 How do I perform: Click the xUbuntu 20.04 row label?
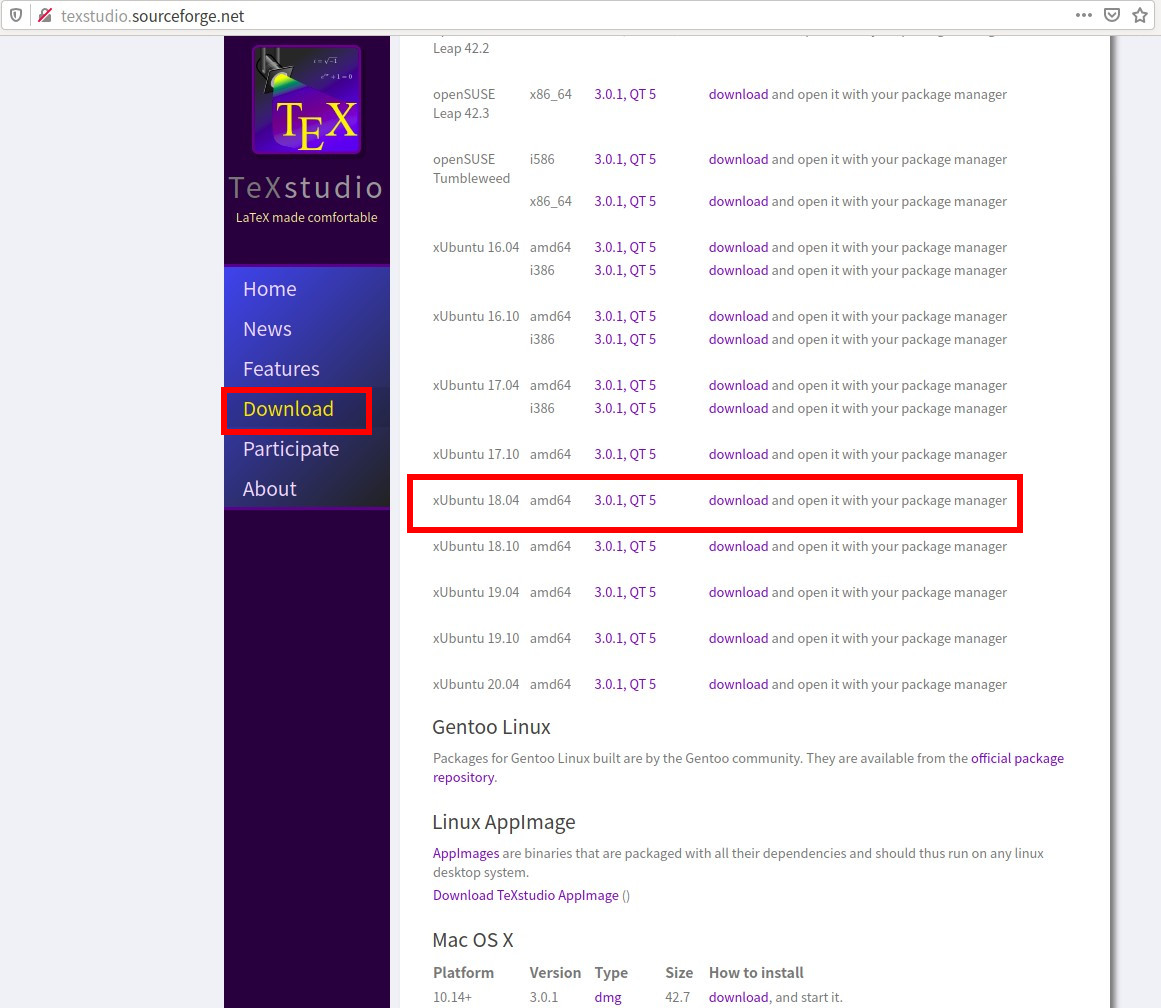476,684
